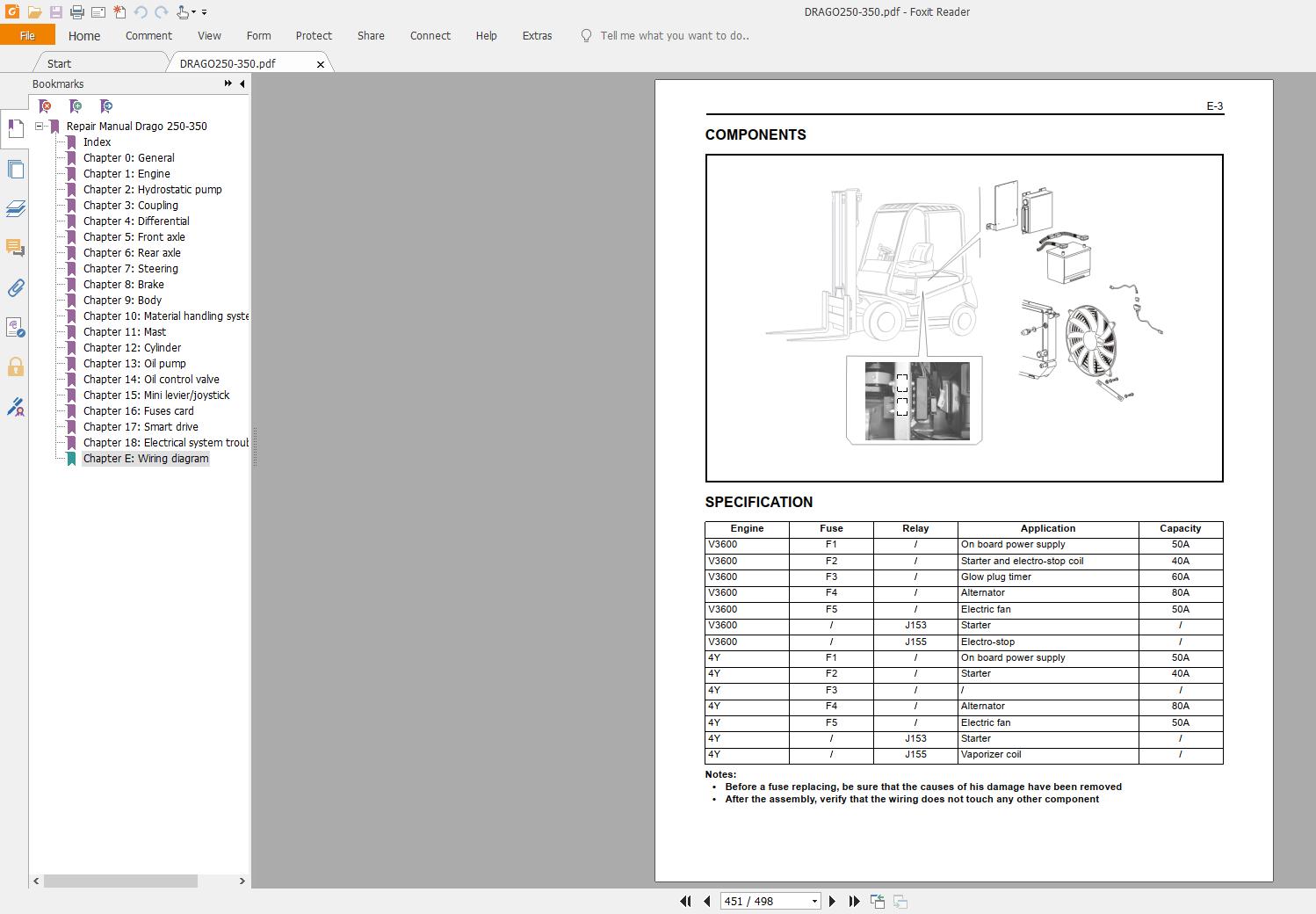
Task: Click the Expand current bookmark icon
Action: 106,106
